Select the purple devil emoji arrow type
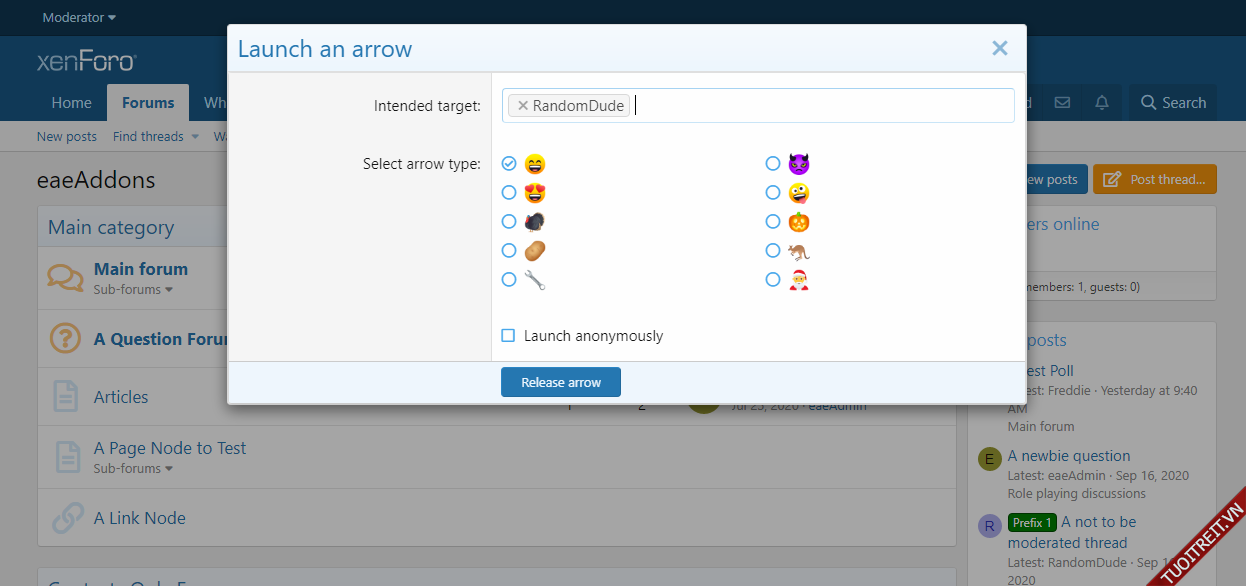Screen dimensions: 1246x586 click(x=773, y=163)
